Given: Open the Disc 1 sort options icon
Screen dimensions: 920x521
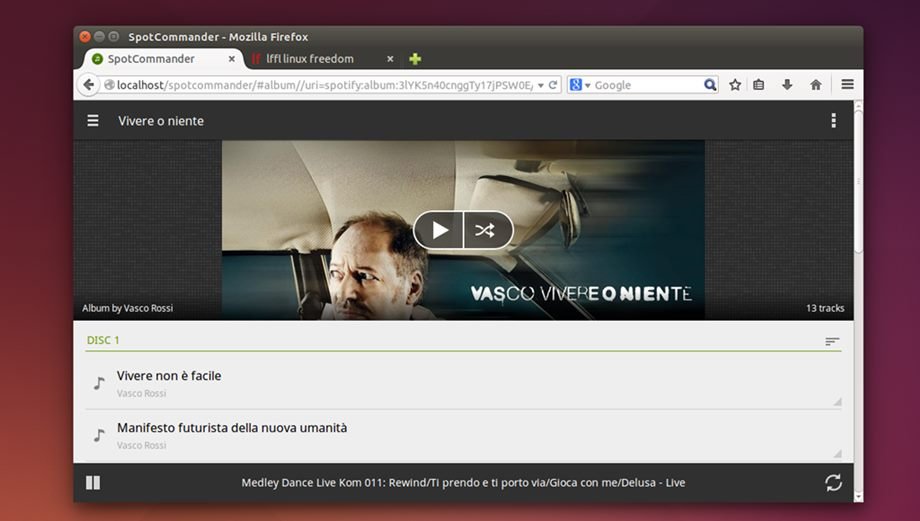Looking at the screenshot, I should click(x=832, y=342).
